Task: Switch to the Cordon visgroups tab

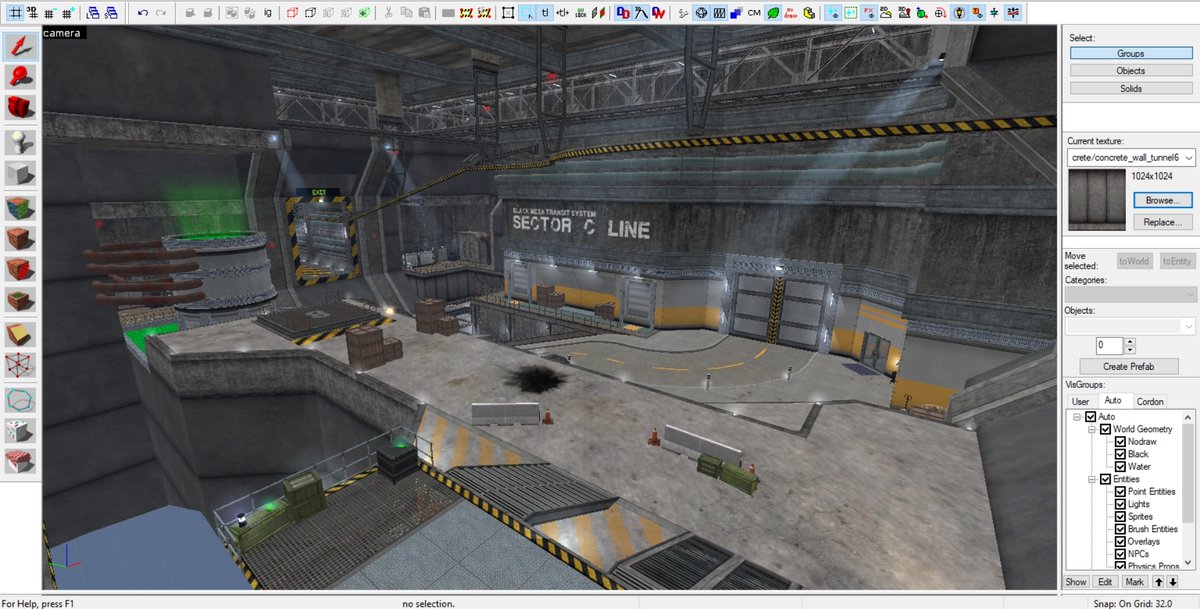Action: coord(1150,401)
